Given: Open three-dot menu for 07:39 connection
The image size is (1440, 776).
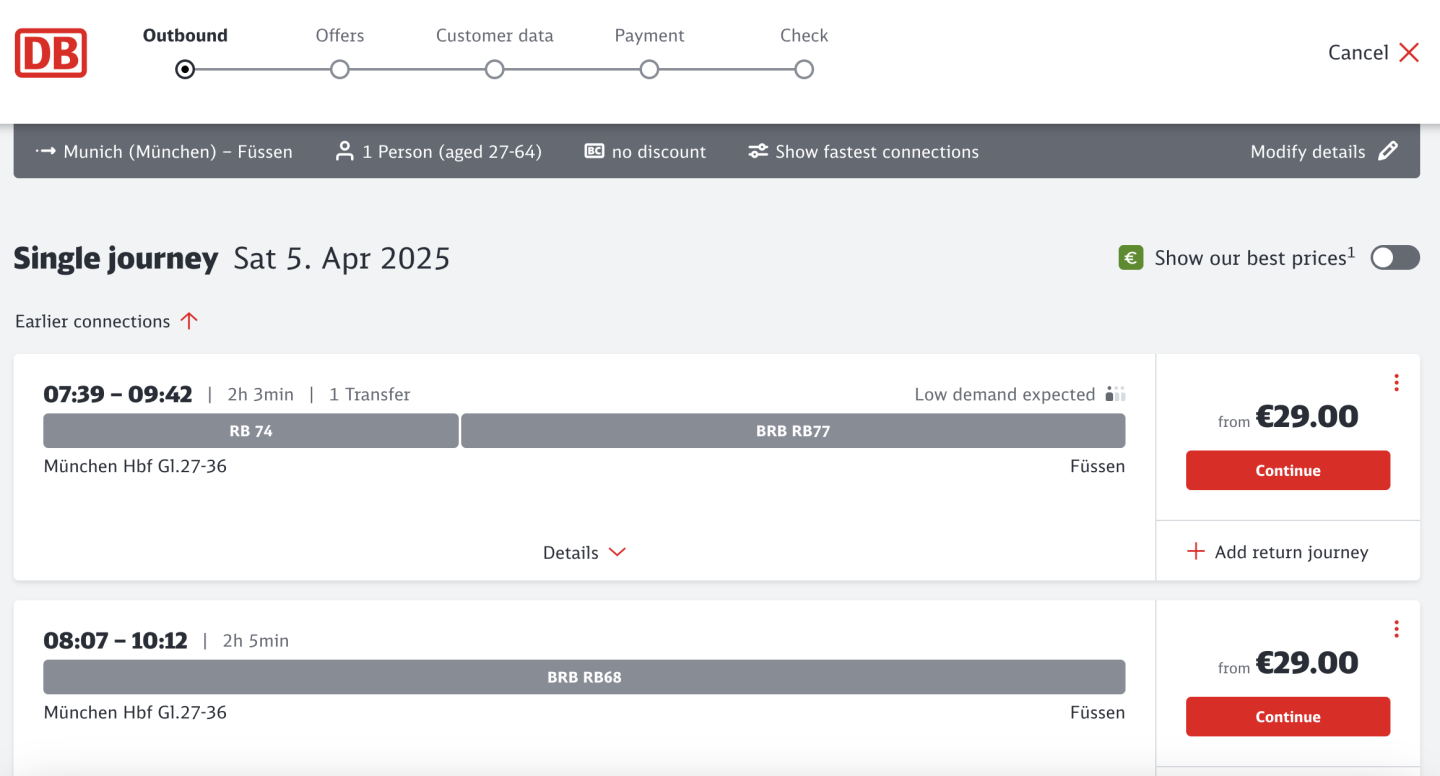Looking at the screenshot, I should point(1396,383).
